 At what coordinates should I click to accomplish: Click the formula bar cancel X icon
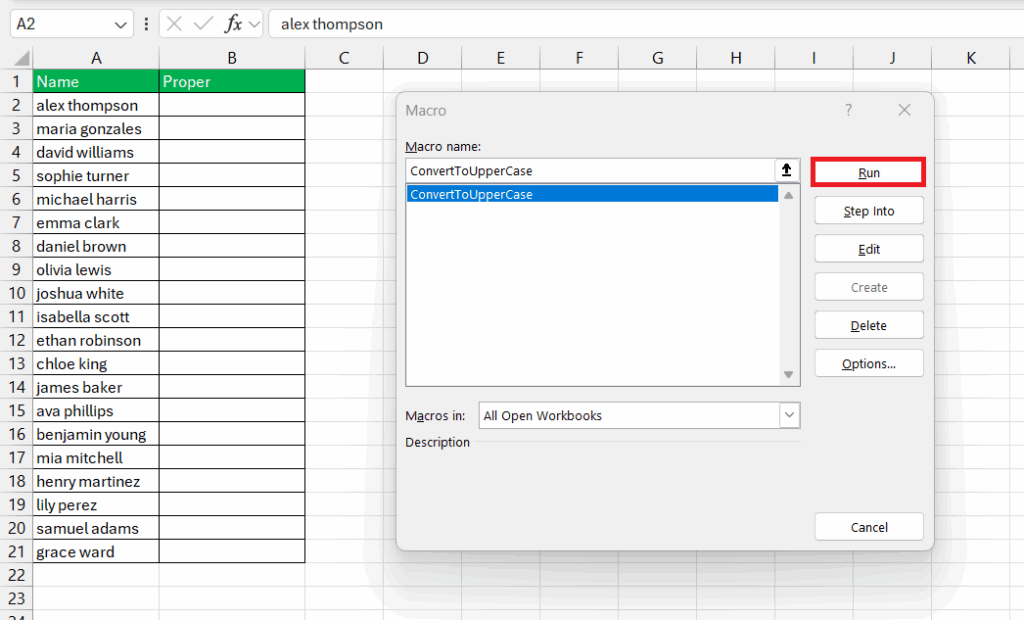click(174, 24)
